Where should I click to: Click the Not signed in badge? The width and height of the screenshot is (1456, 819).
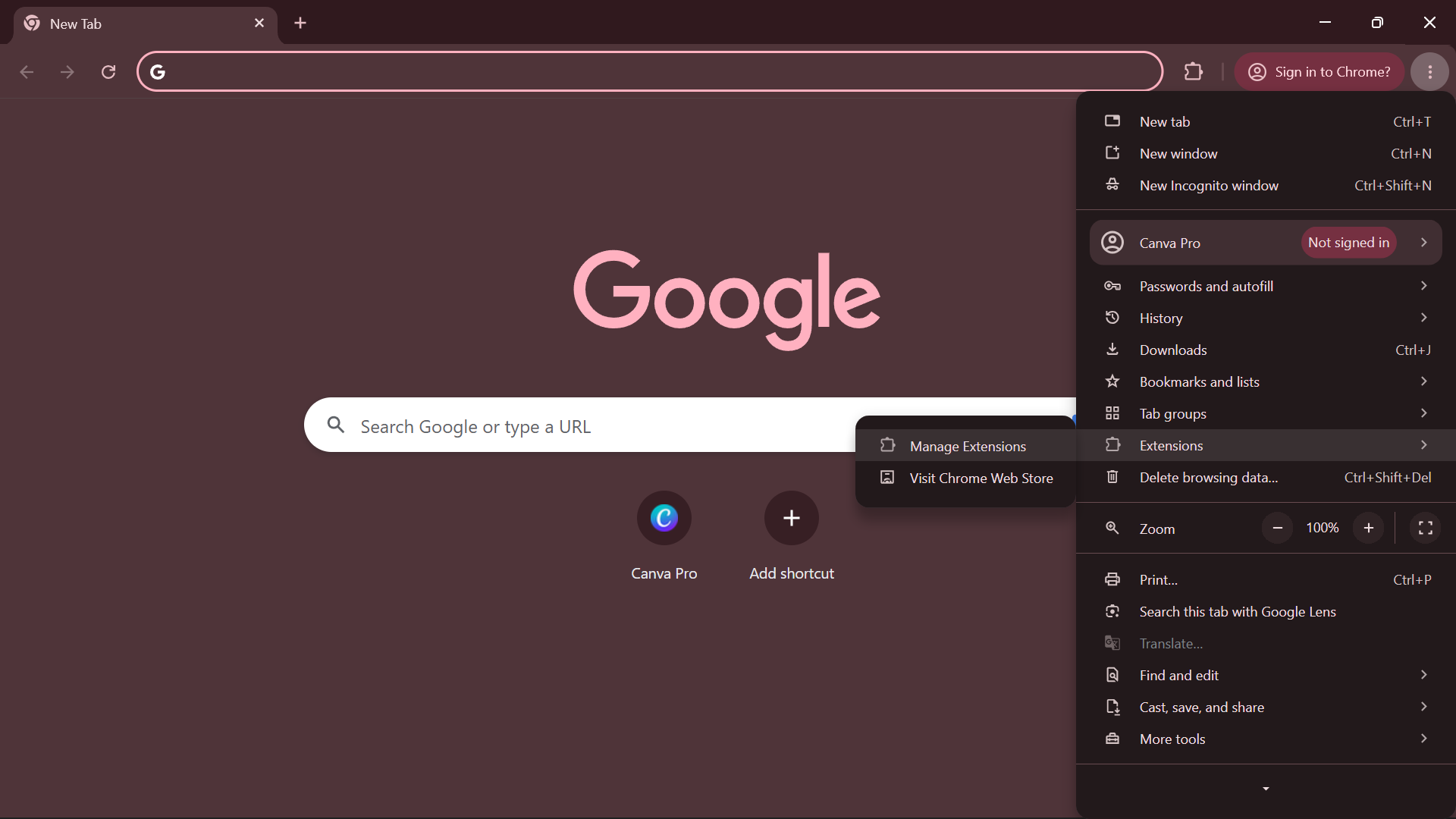point(1348,243)
